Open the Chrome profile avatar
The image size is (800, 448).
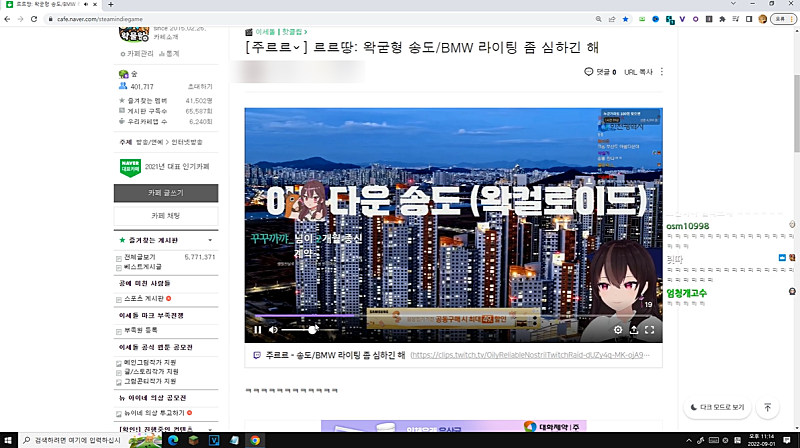762,19
